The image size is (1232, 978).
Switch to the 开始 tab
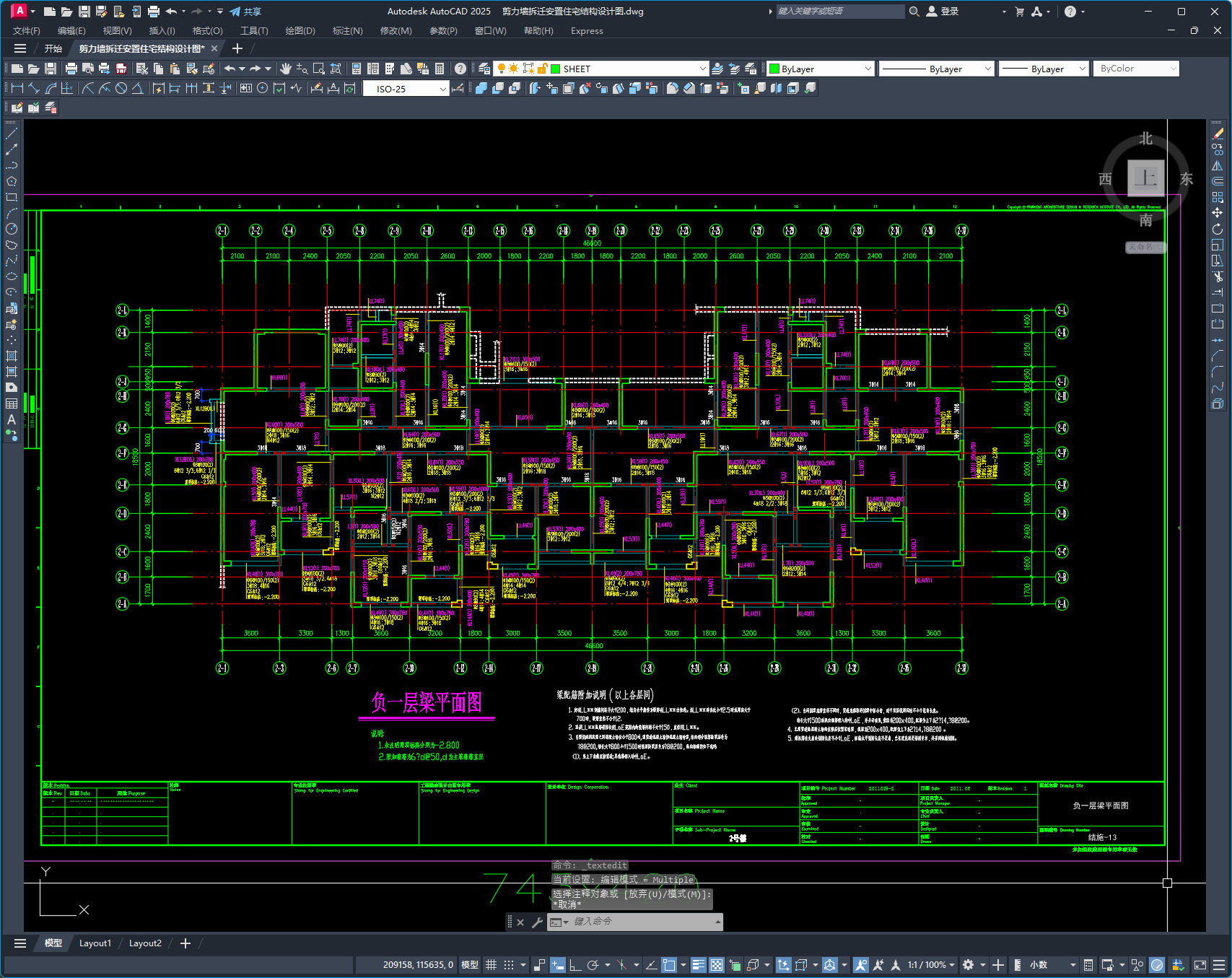pos(53,48)
